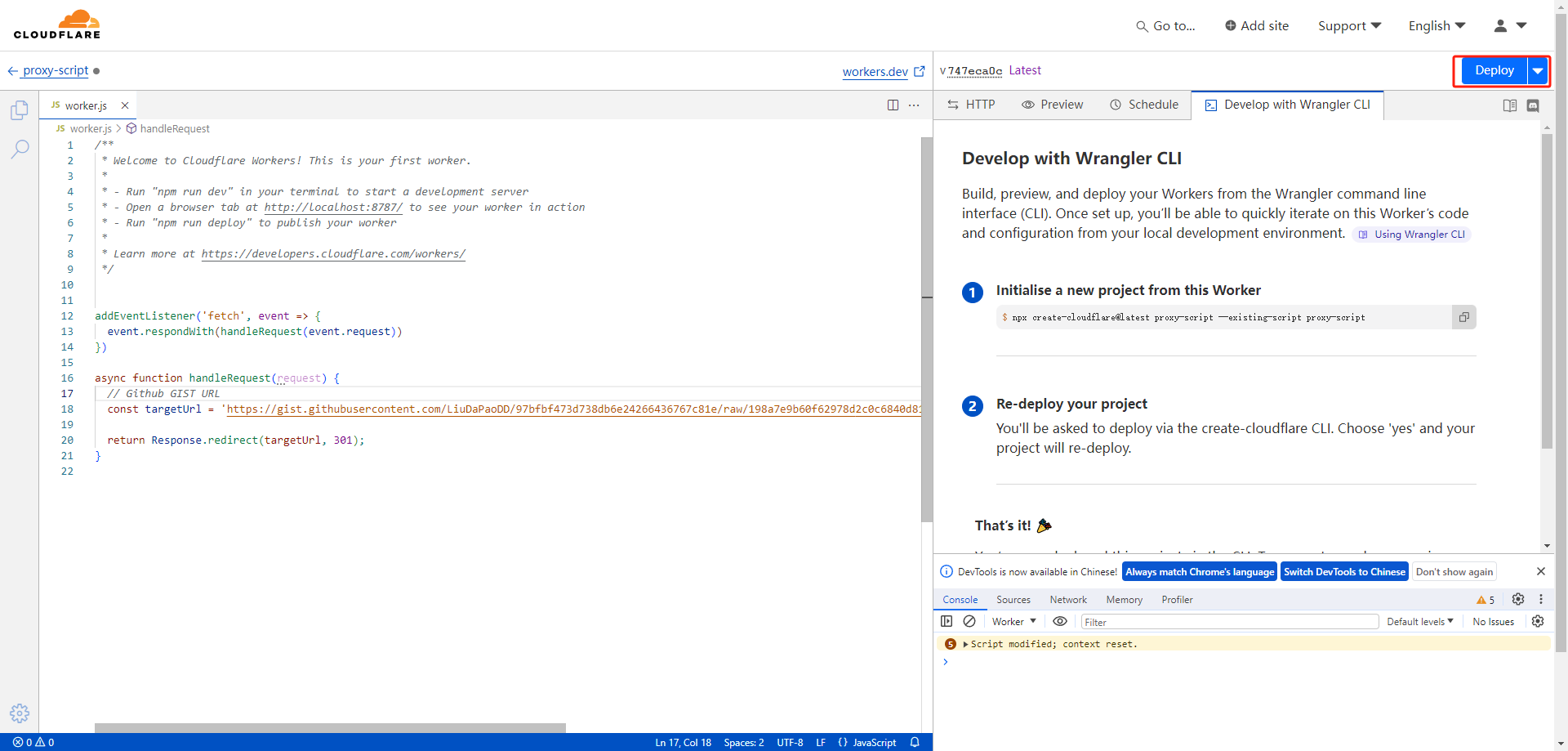Select Develop with Wrangler CLI tab
Screen dimensions: 1568x751
coord(1288,105)
